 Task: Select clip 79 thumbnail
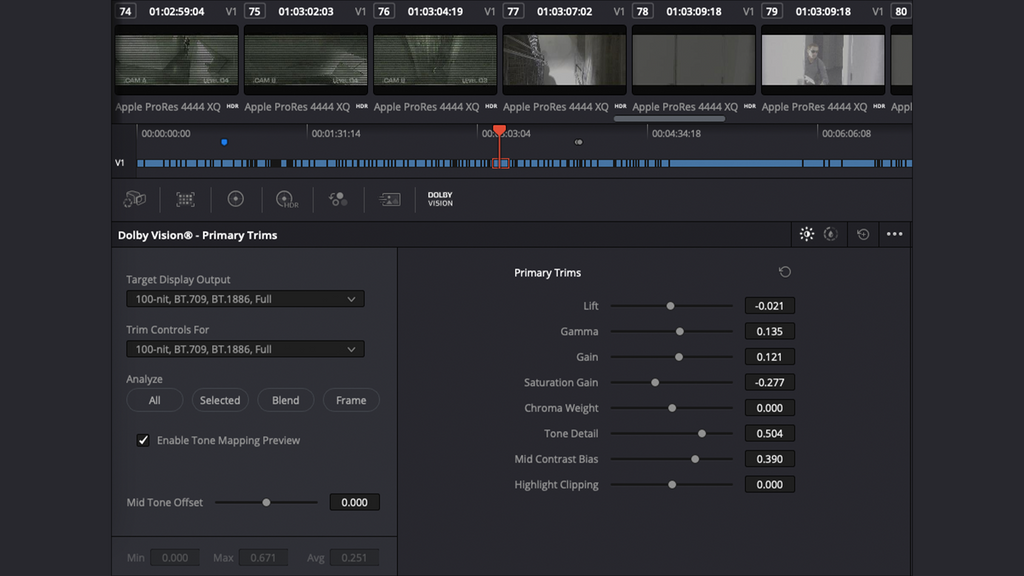point(823,60)
